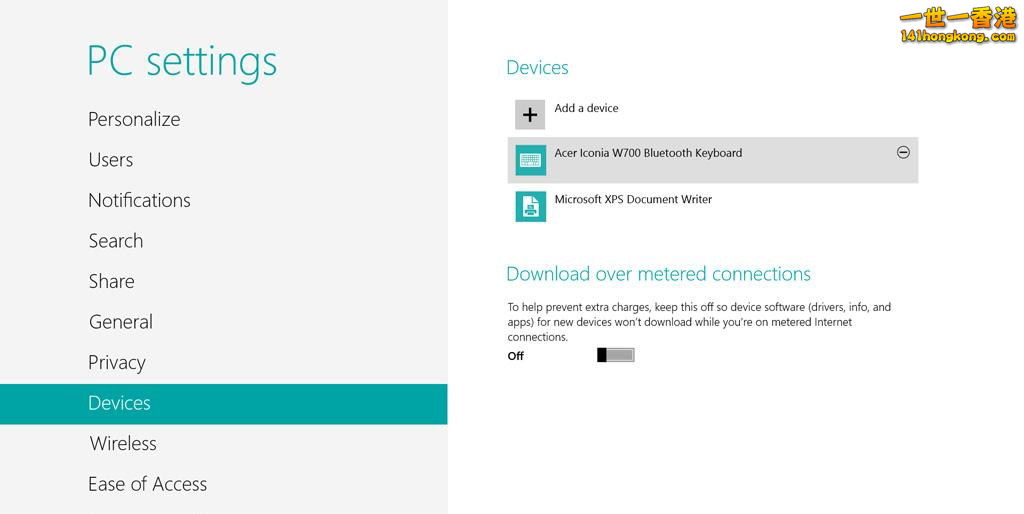
Task: Select Microsoft XPS Document Writer name
Action: tap(633, 199)
